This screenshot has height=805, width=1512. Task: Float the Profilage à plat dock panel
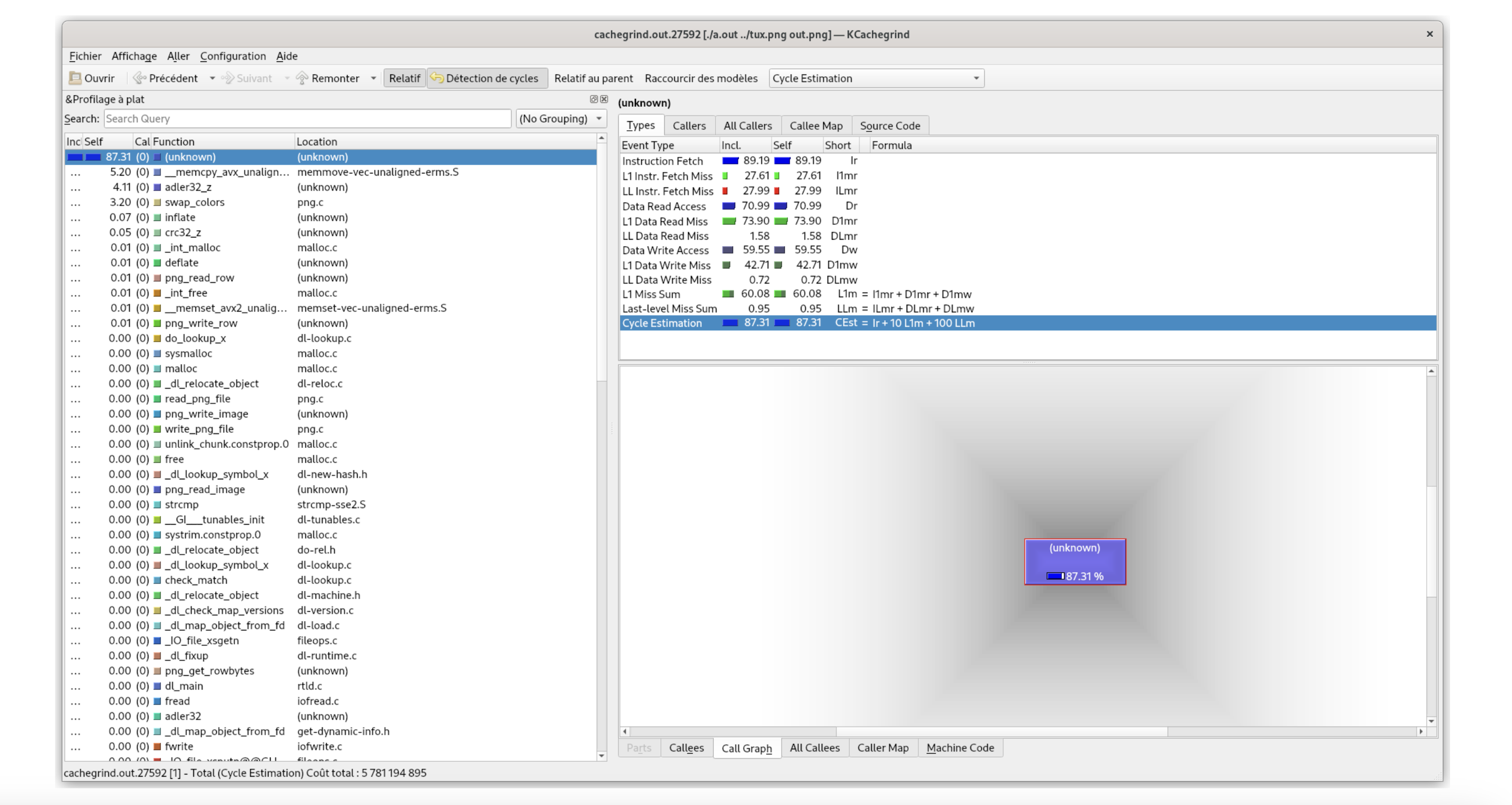(593, 99)
